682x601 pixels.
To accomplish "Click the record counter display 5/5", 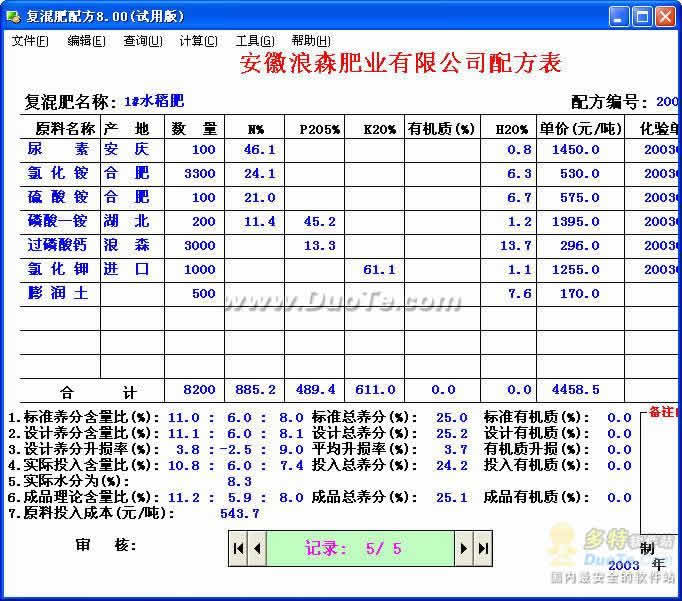I will (360, 548).
